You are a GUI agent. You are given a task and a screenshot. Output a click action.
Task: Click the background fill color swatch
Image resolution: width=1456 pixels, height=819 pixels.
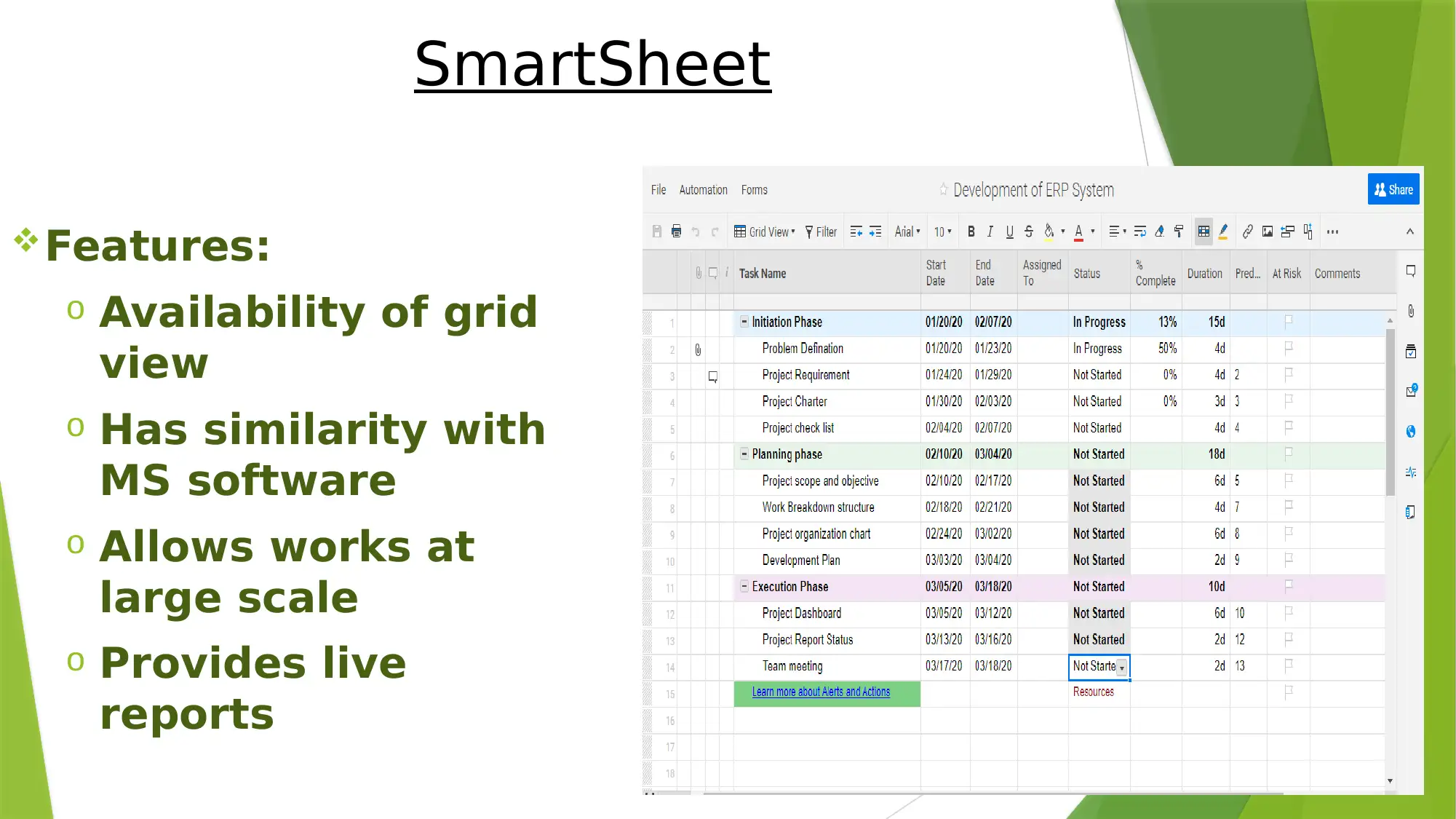(1049, 232)
